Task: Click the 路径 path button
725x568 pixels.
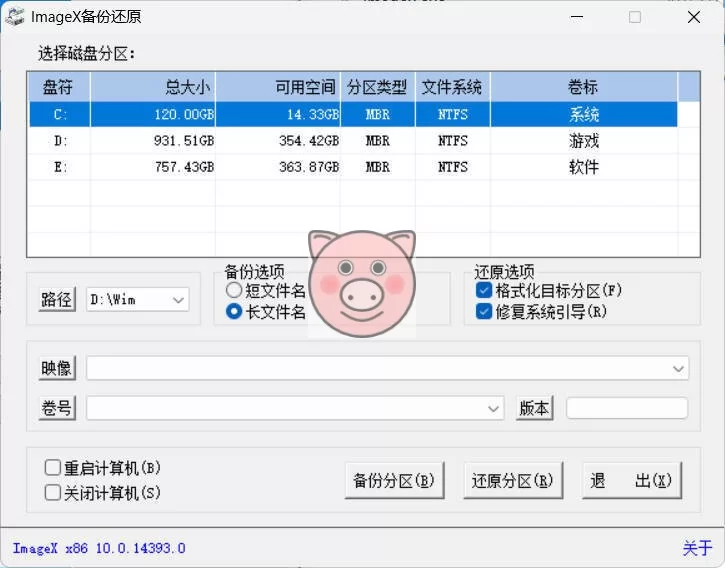Action: point(57,299)
